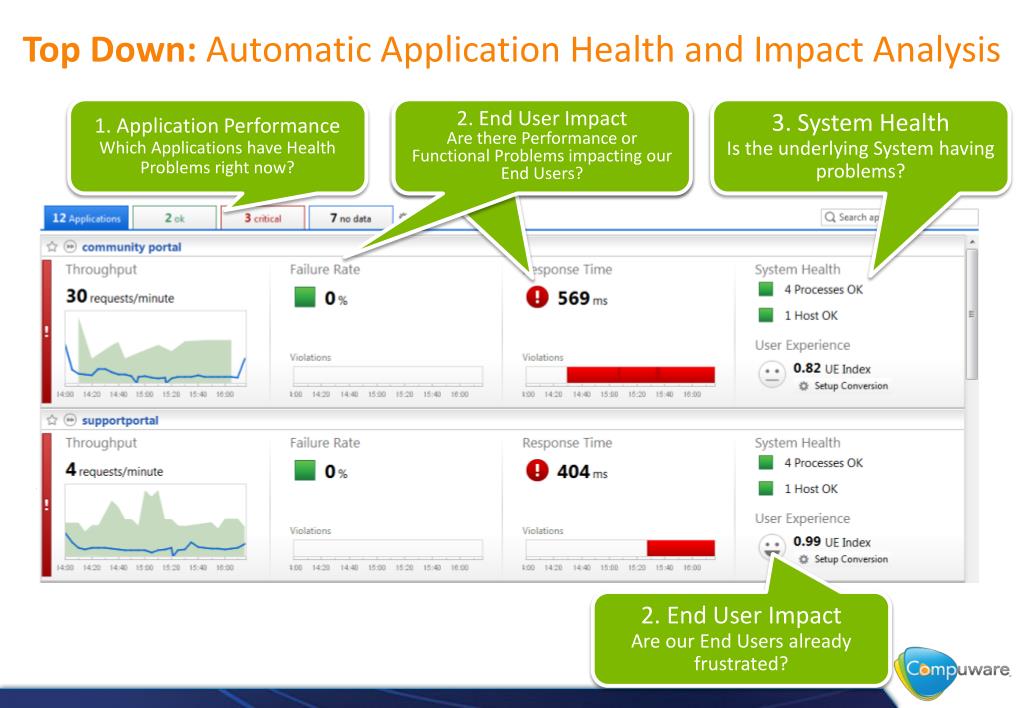
Task: Collapse the supportportal section
Action: [70, 420]
